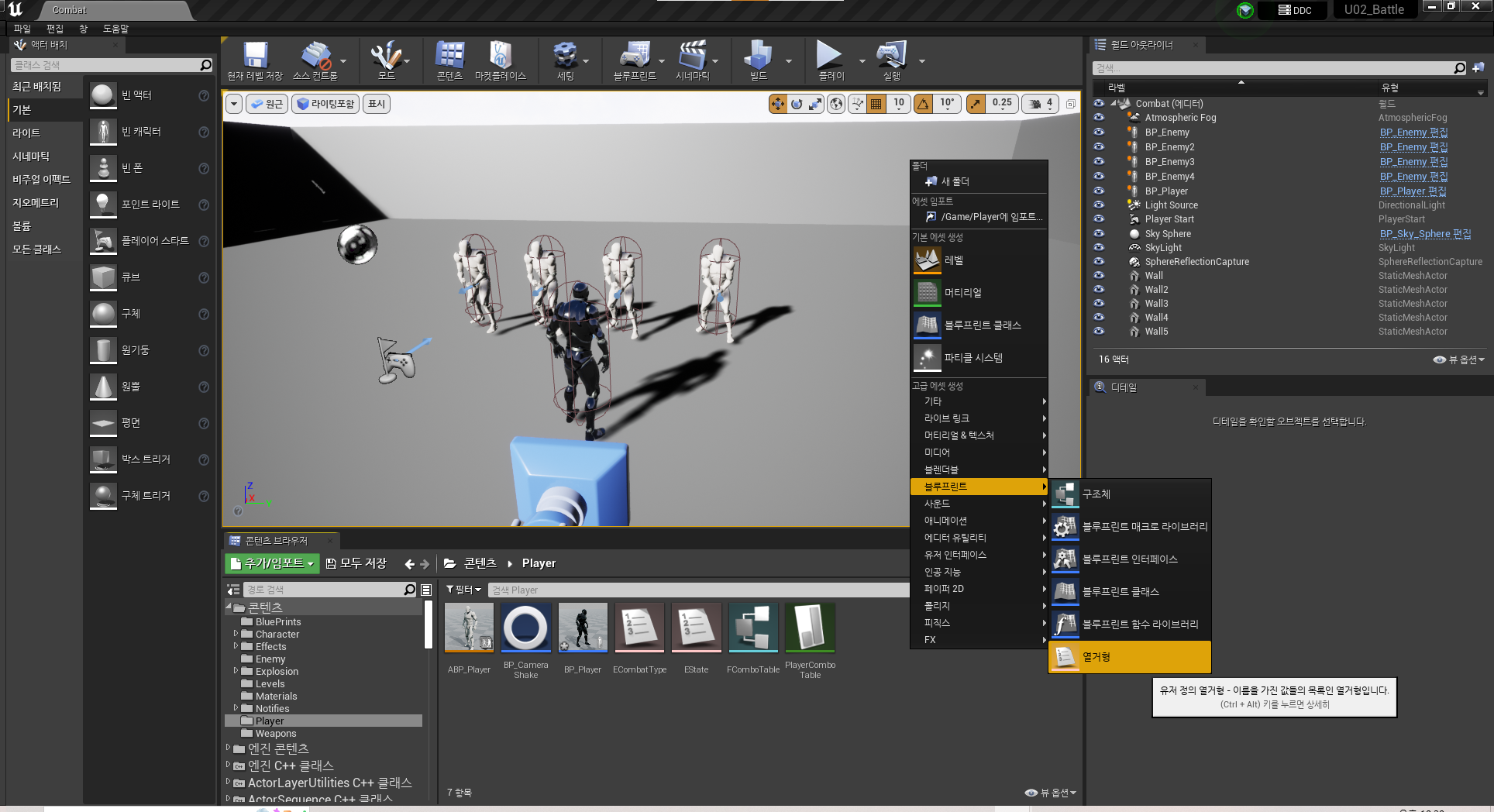Open the Animation submenu entry
Screen dimensions: 1494x812
click(979, 521)
